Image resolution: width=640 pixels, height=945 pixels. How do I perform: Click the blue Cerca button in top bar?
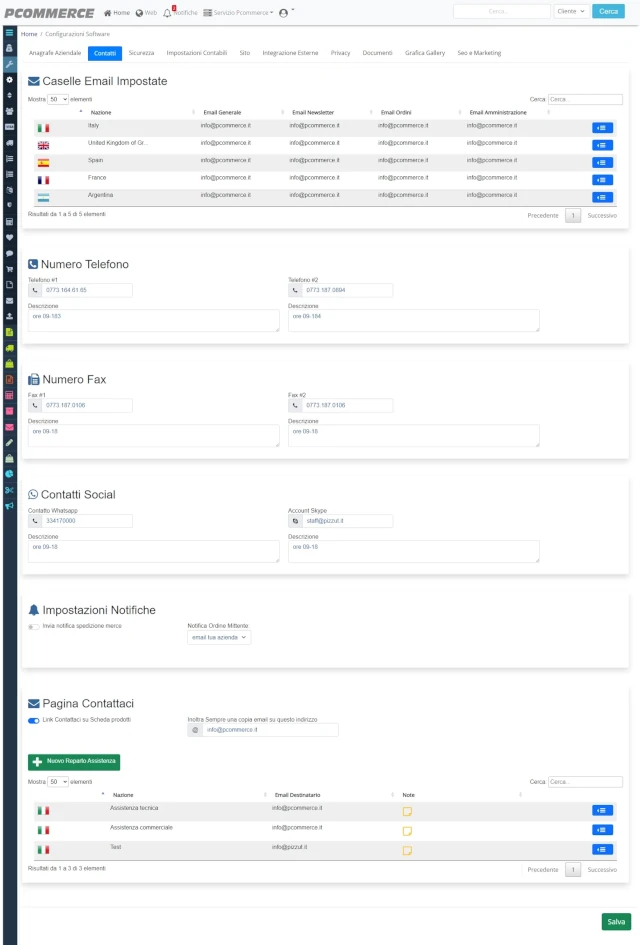point(608,11)
